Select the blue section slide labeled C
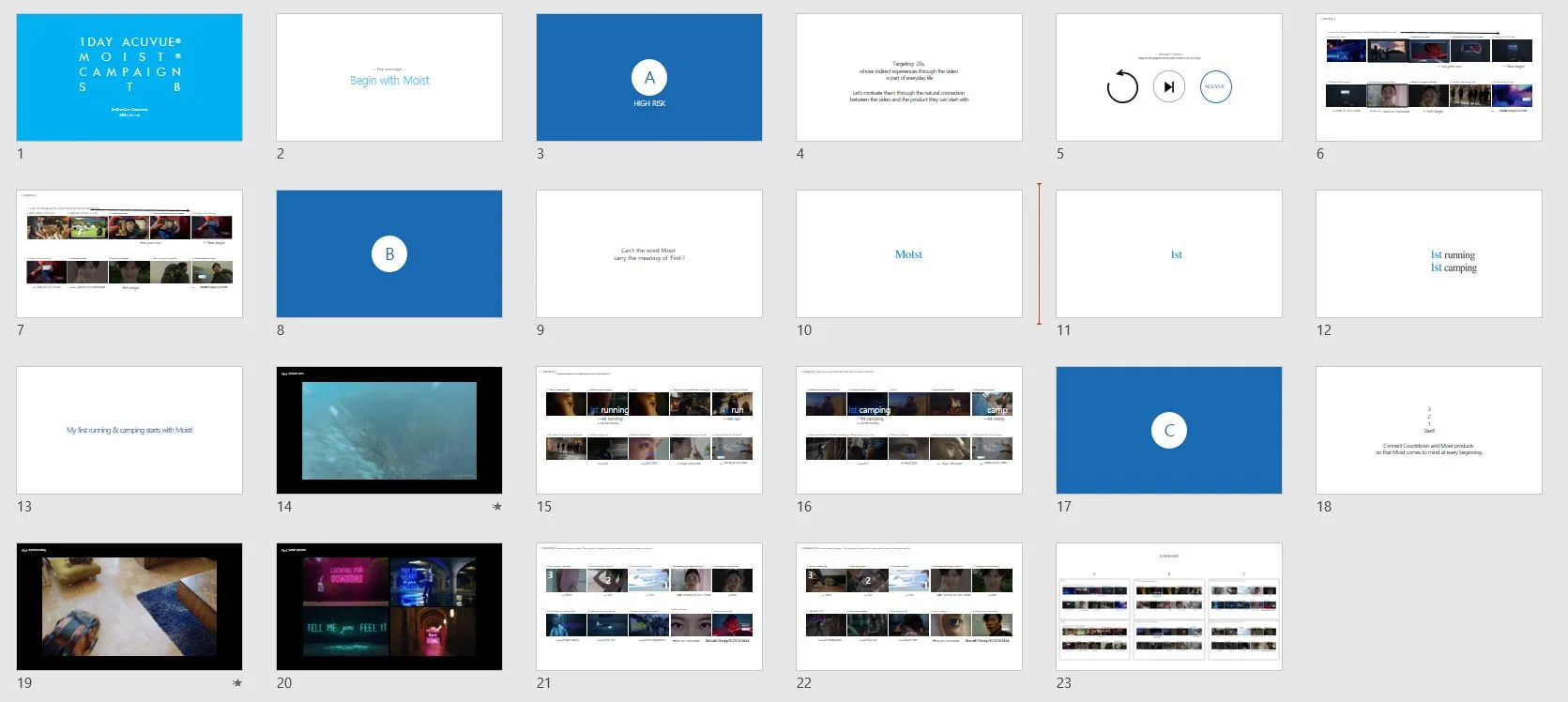 point(1168,431)
